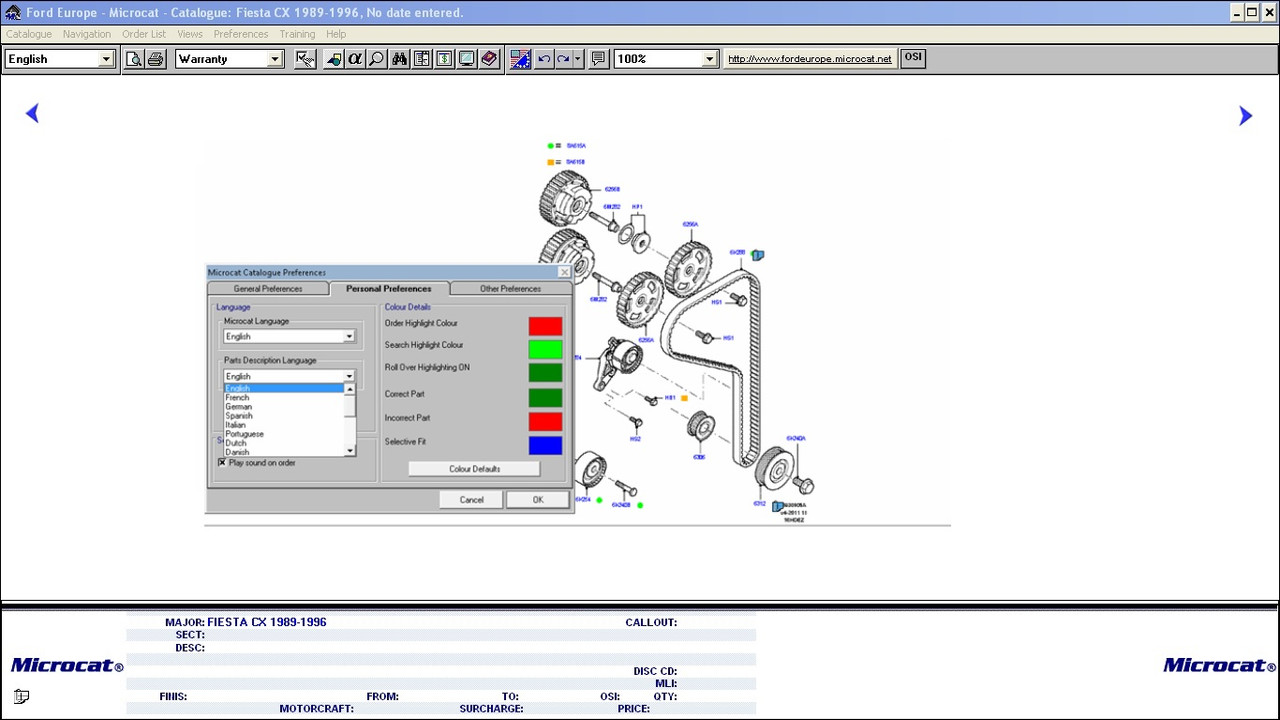Open the Catalogue menu
The width and height of the screenshot is (1280, 720).
(x=29, y=34)
